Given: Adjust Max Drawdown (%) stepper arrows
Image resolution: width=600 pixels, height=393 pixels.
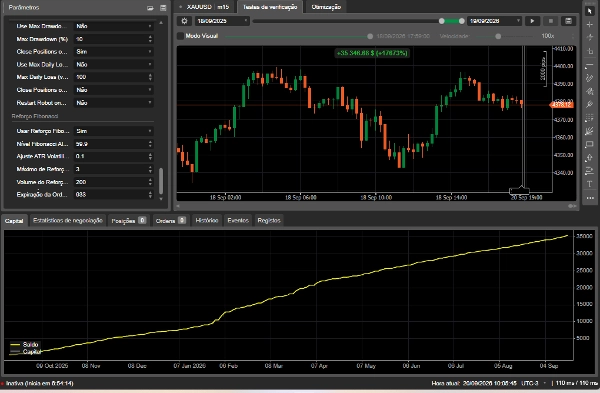Looking at the screenshot, I should tap(150, 39).
